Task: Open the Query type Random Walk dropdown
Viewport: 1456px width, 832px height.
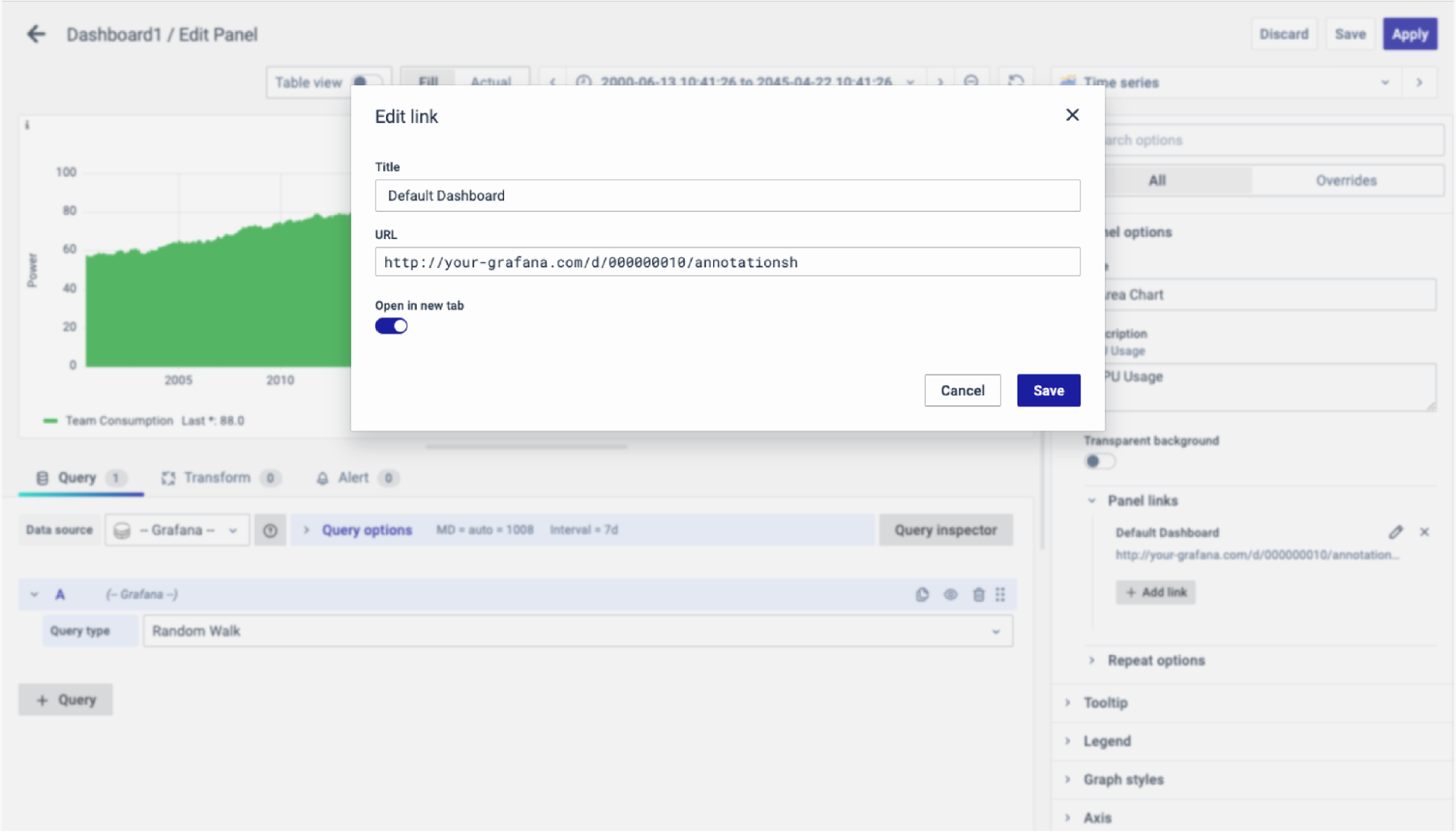Action: point(577,631)
